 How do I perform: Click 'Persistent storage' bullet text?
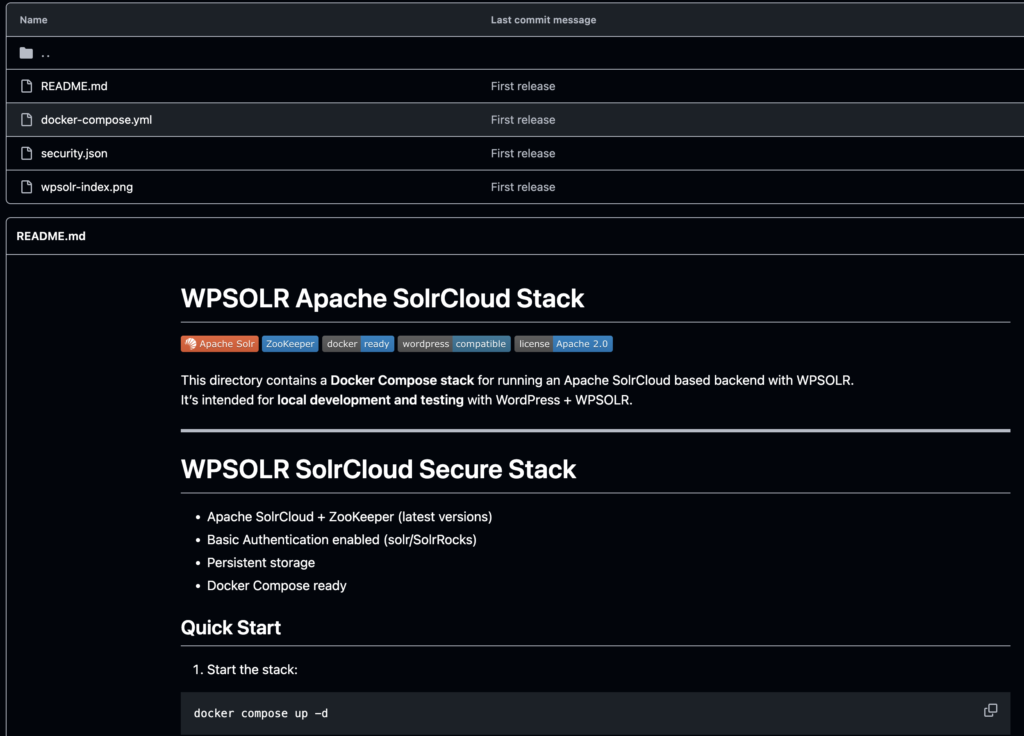pyautogui.click(x=261, y=563)
